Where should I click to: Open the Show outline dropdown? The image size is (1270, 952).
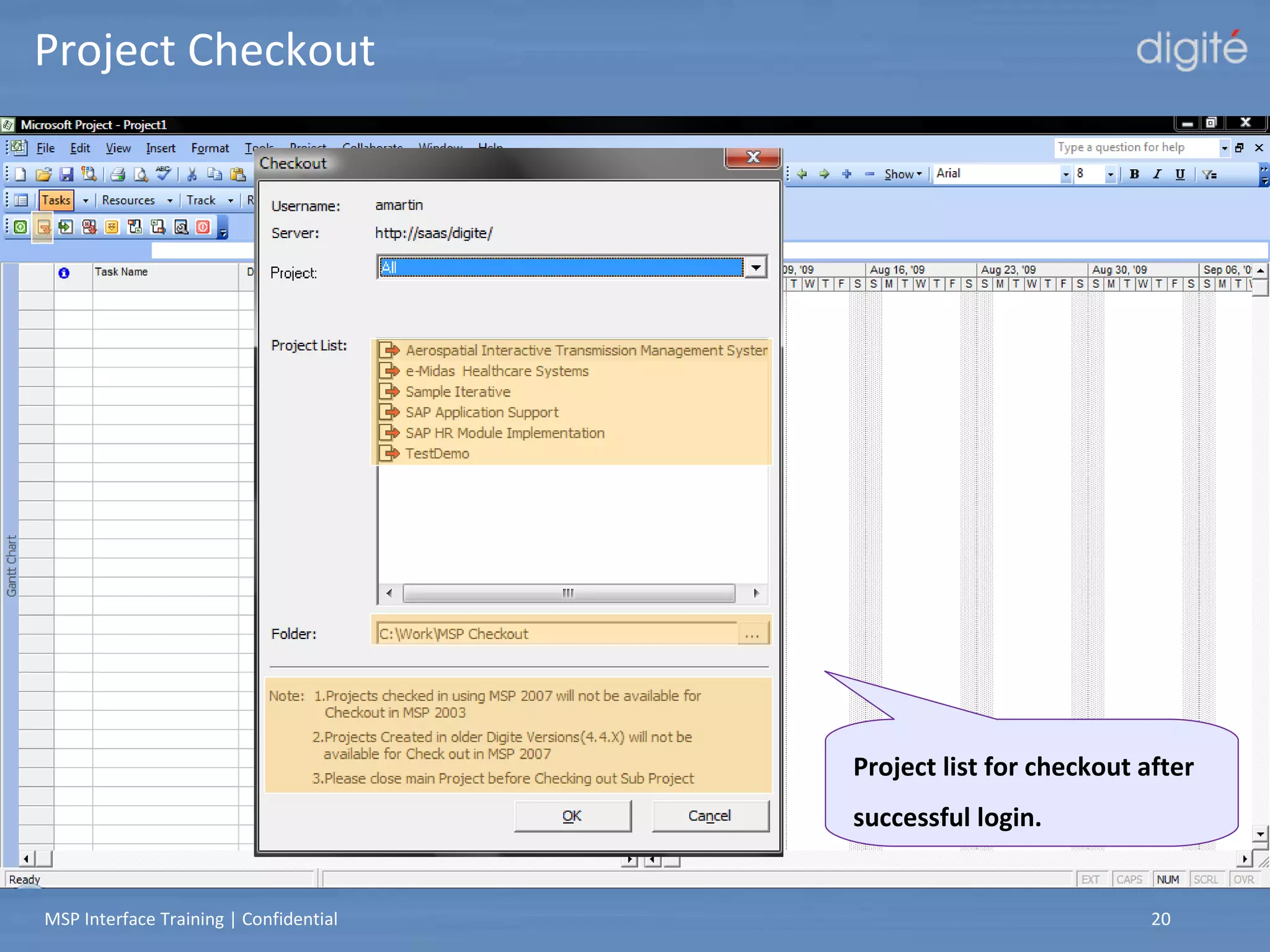pos(903,174)
